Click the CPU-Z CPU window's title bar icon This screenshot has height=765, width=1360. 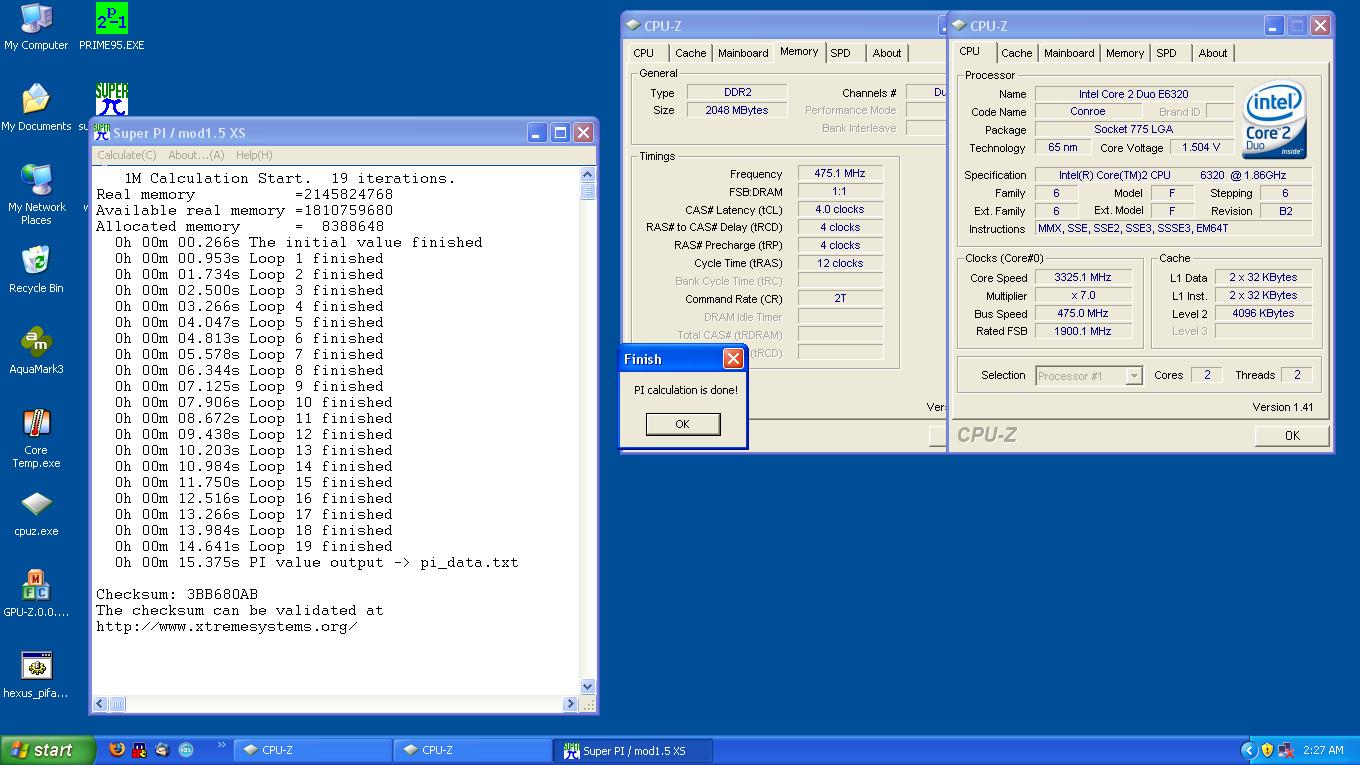tap(958, 26)
